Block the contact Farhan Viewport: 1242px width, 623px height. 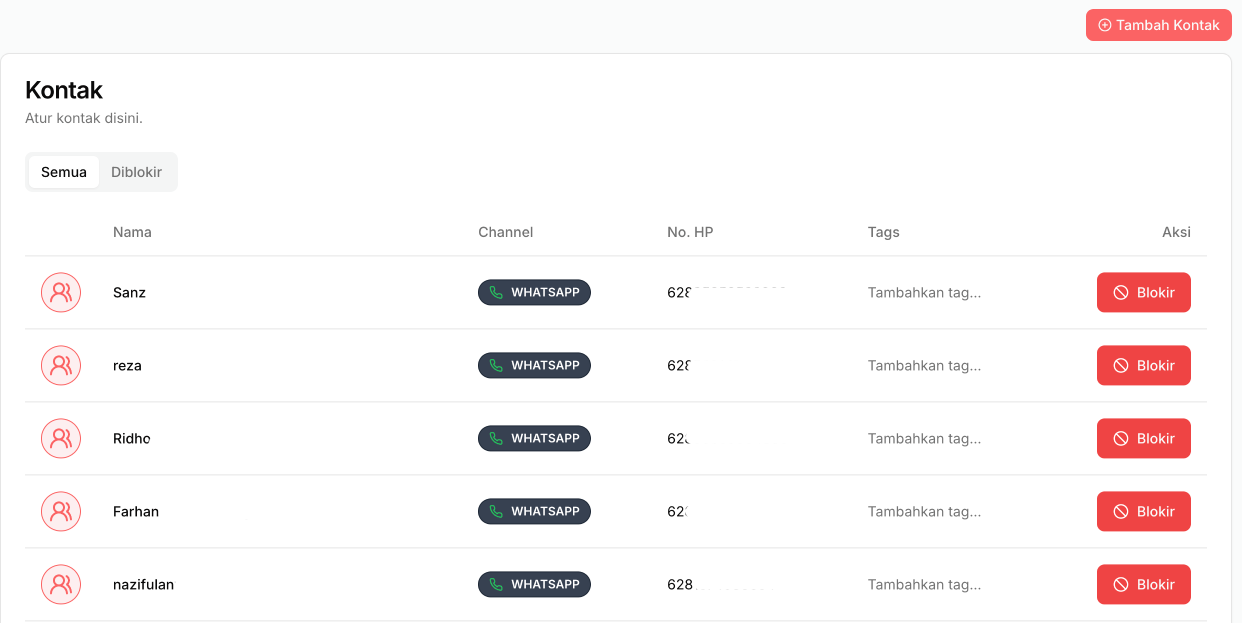click(x=1143, y=511)
